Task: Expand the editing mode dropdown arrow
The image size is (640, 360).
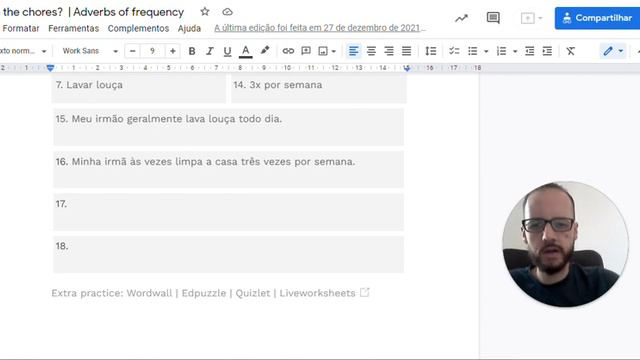Action: 621,51
